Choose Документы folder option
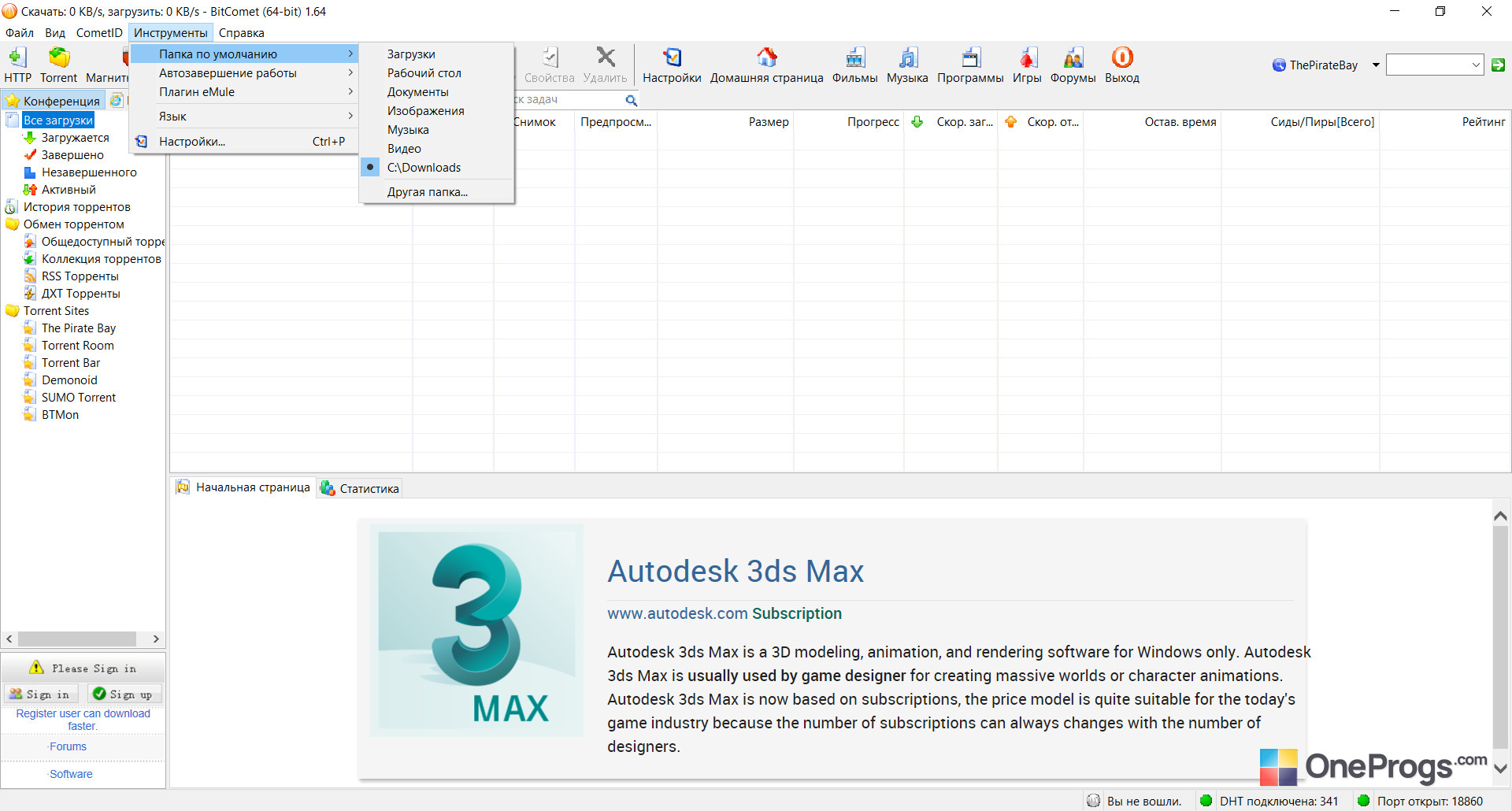Image resolution: width=1512 pixels, height=811 pixels. coord(437,92)
